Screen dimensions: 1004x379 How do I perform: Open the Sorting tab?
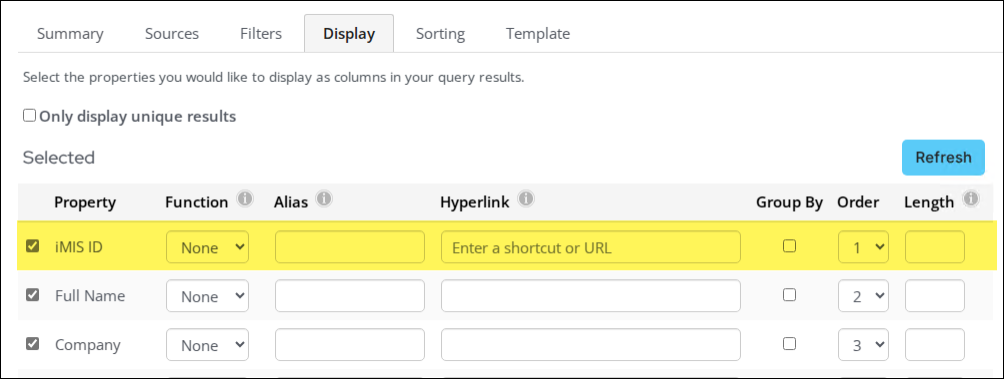[440, 33]
